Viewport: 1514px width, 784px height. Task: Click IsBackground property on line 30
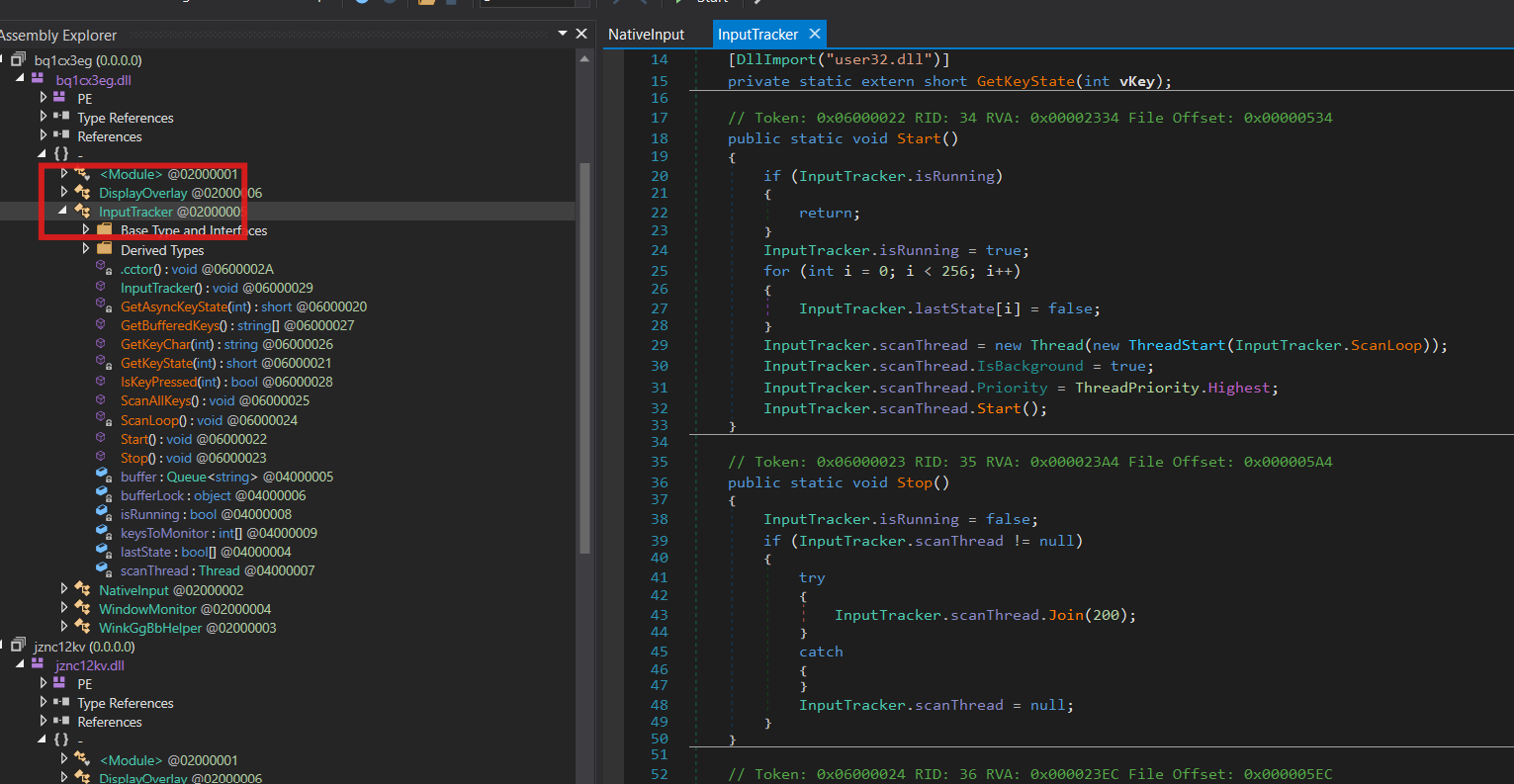1030,366
